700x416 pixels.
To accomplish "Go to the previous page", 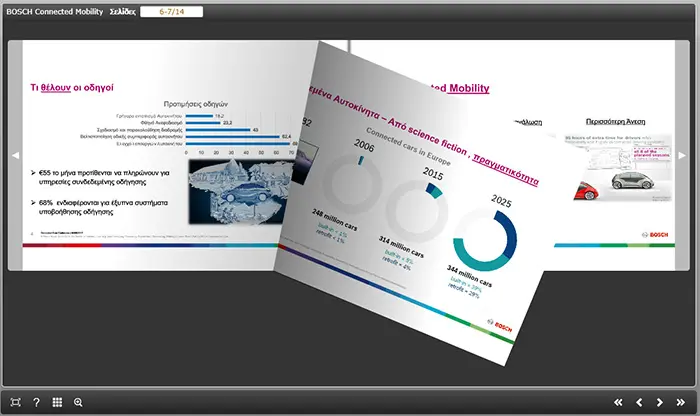I will pos(639,402).
